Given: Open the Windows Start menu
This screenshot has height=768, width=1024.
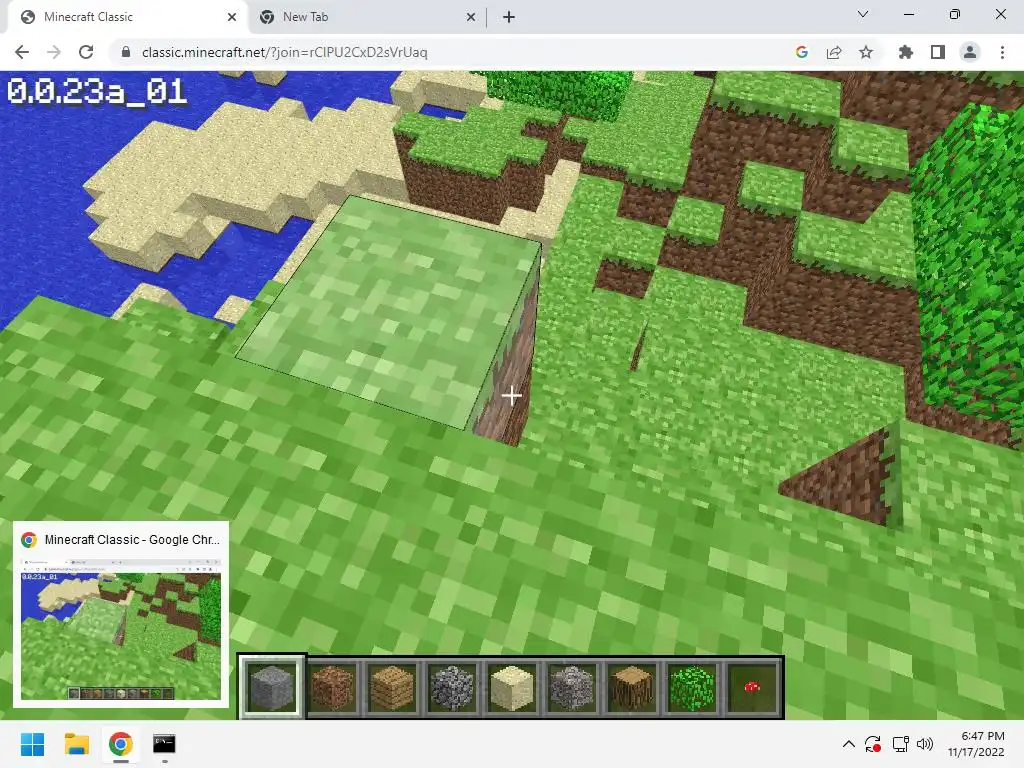Looking at the screenshot, I should pos(33,744).
